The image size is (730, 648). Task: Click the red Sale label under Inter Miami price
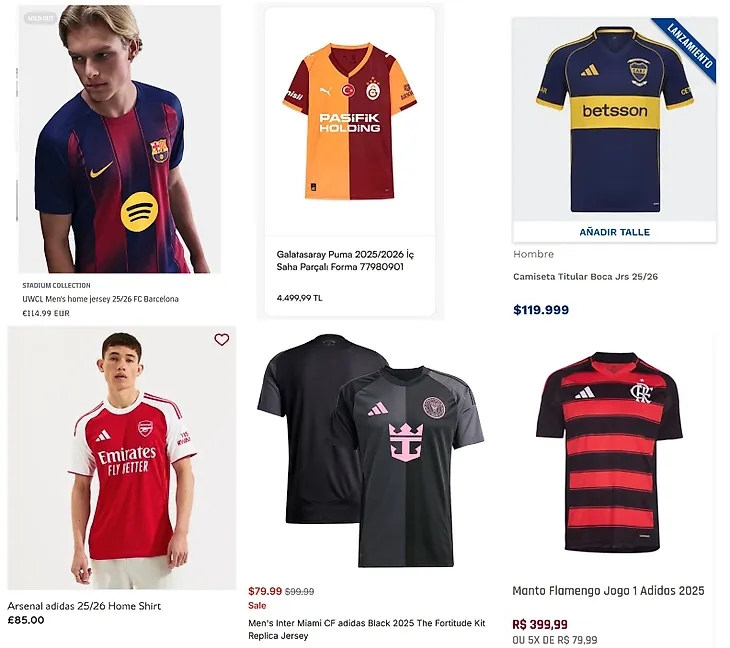tap(257, 606)
